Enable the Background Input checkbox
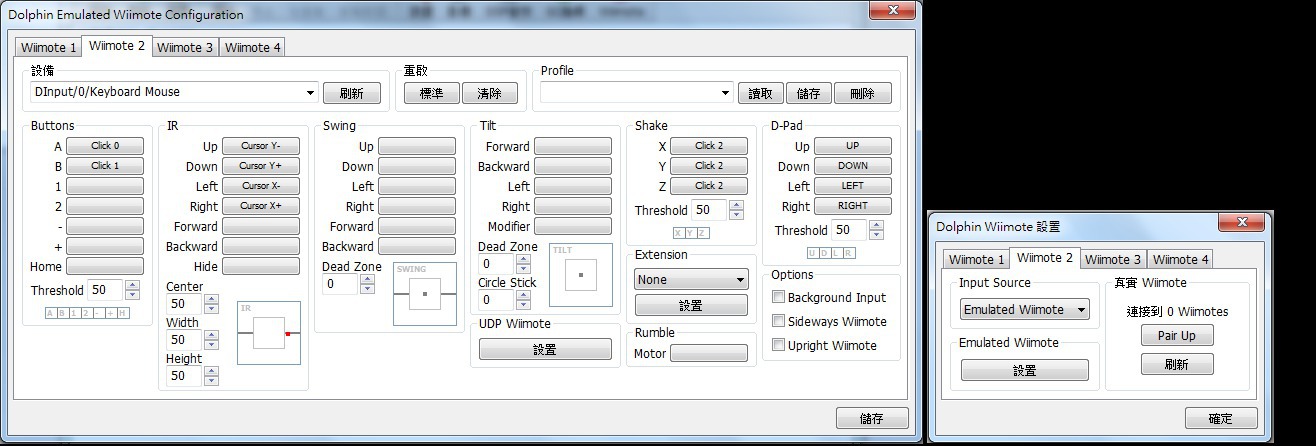1316x446 pixels. [x=779, y=297]
